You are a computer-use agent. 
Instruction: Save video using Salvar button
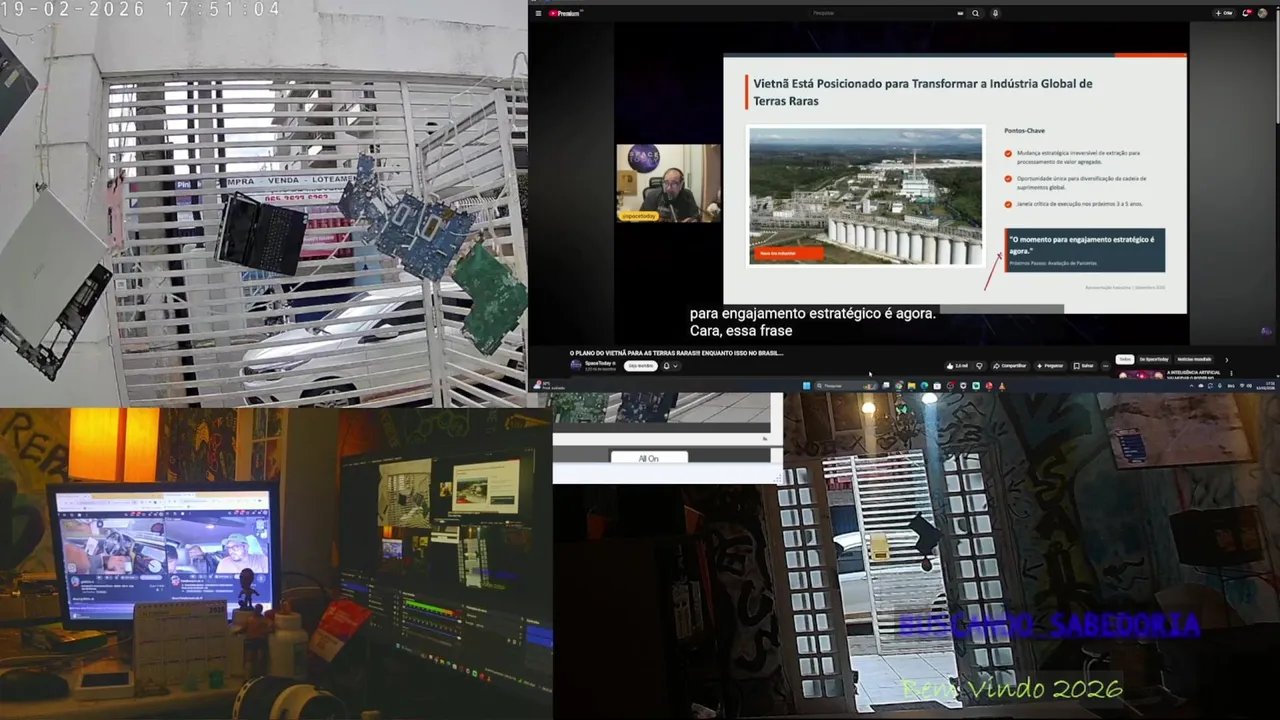pyautogui.click(x=1084, y=366)
